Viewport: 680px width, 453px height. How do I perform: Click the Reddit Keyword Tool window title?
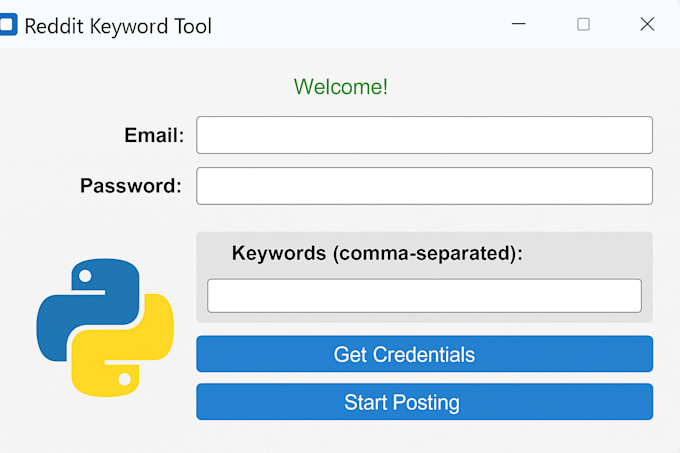pyautogui.click(x=118, y=26)
